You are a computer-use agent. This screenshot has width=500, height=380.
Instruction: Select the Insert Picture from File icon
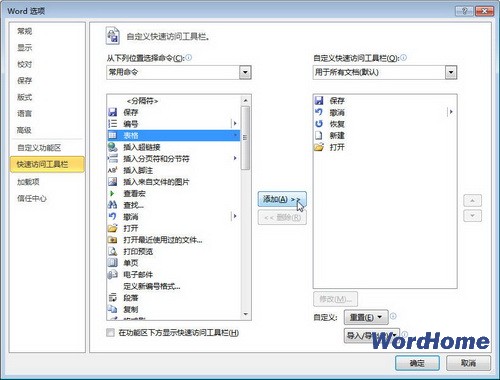(x=113, y=182)
